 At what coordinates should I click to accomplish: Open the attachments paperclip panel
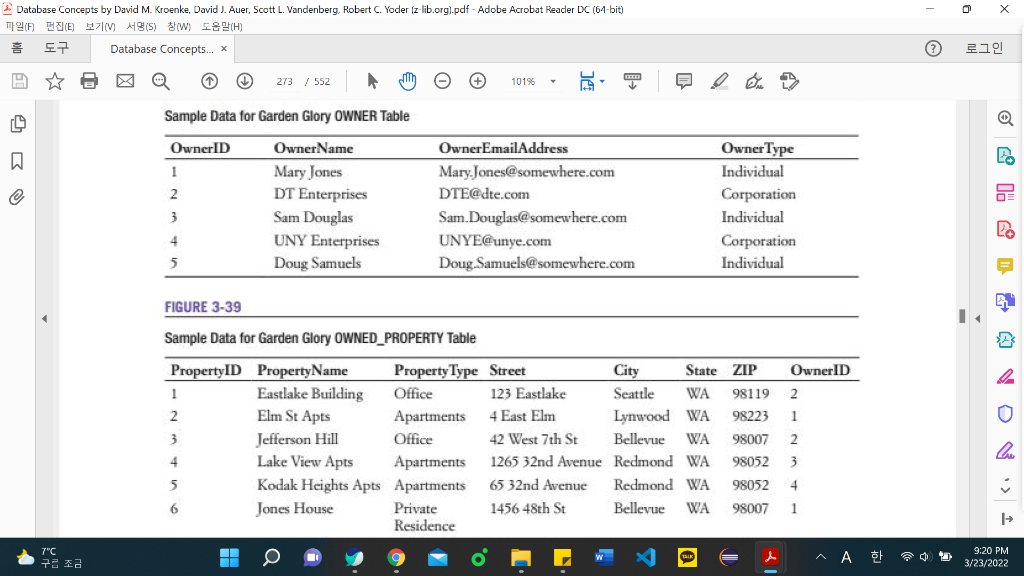17,197
